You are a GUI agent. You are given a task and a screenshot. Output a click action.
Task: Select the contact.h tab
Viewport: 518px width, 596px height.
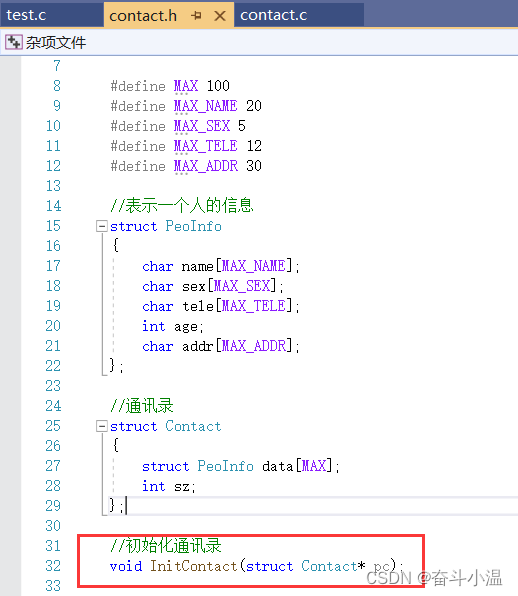(143, 16)
